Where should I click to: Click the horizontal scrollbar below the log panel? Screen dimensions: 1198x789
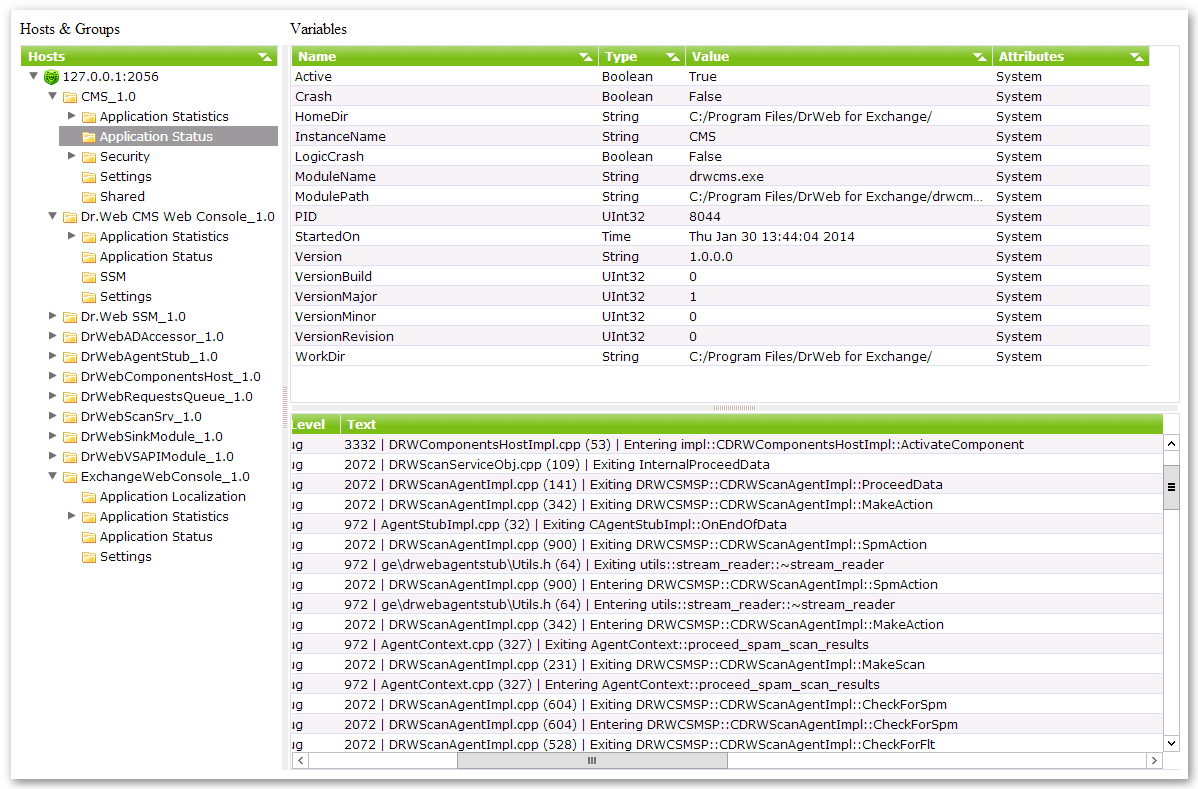(592, 760)
